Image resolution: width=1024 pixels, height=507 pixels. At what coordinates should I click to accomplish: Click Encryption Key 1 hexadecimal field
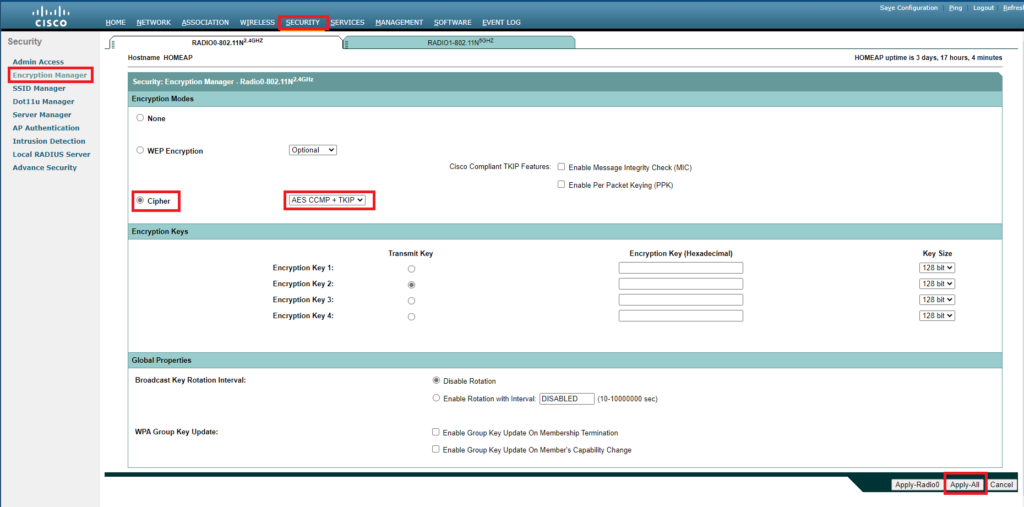(680, 268)
